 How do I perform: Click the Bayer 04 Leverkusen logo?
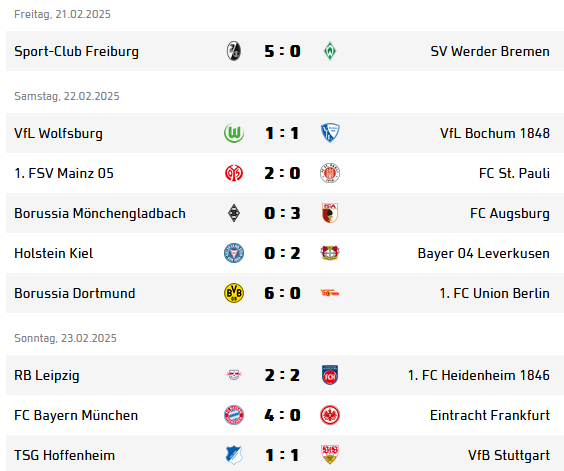[x=330, y=253]
